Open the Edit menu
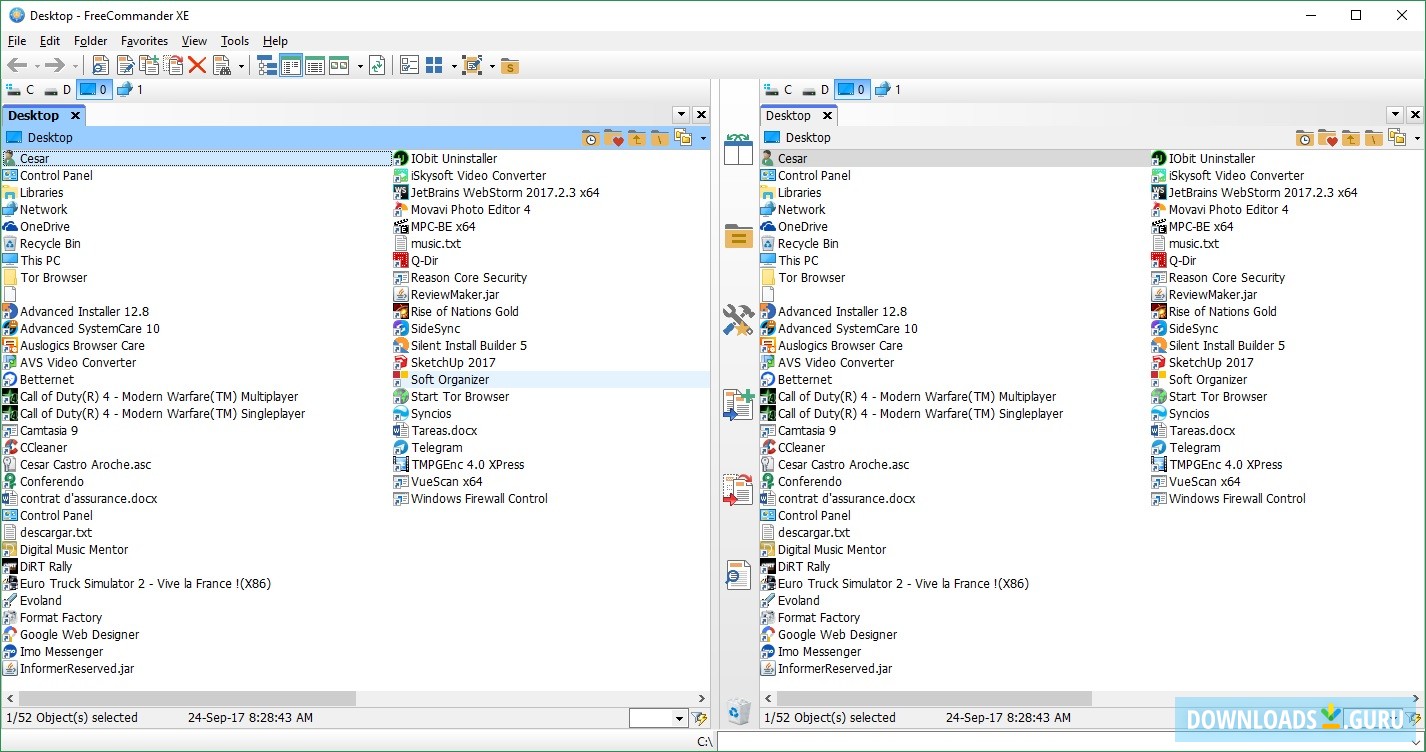The width and height of the screenshot is (1426, 752). pyautogui.click(x=50, y=41)
